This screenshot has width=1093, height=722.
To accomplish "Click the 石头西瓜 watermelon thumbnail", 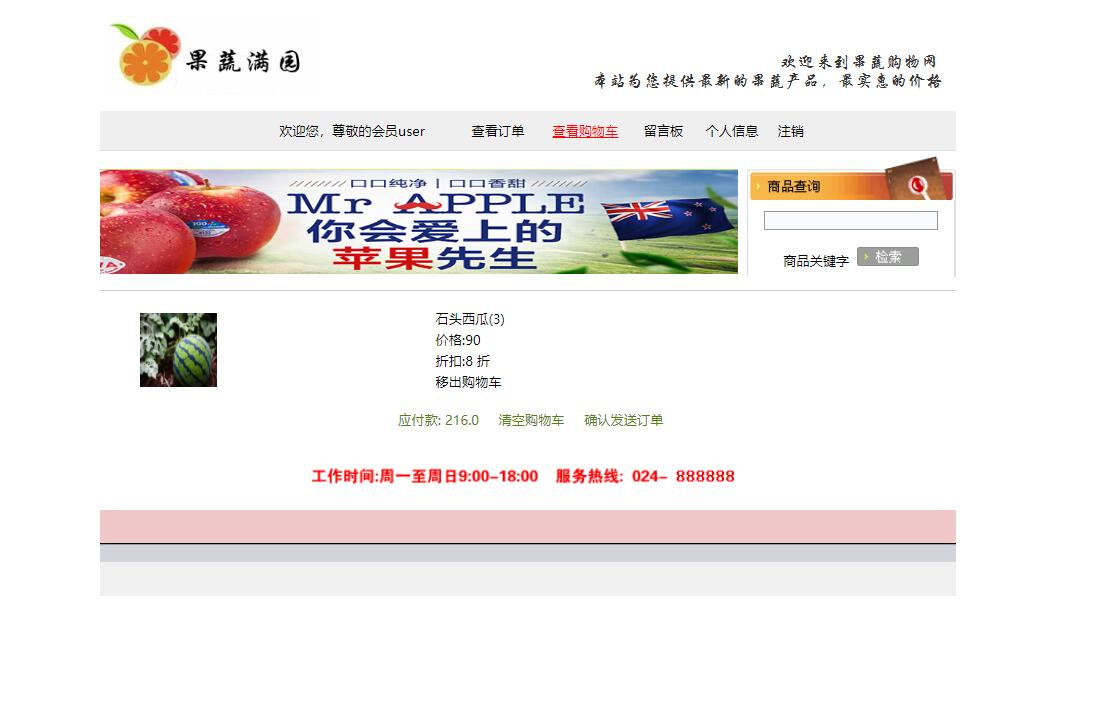I will 178,350.
